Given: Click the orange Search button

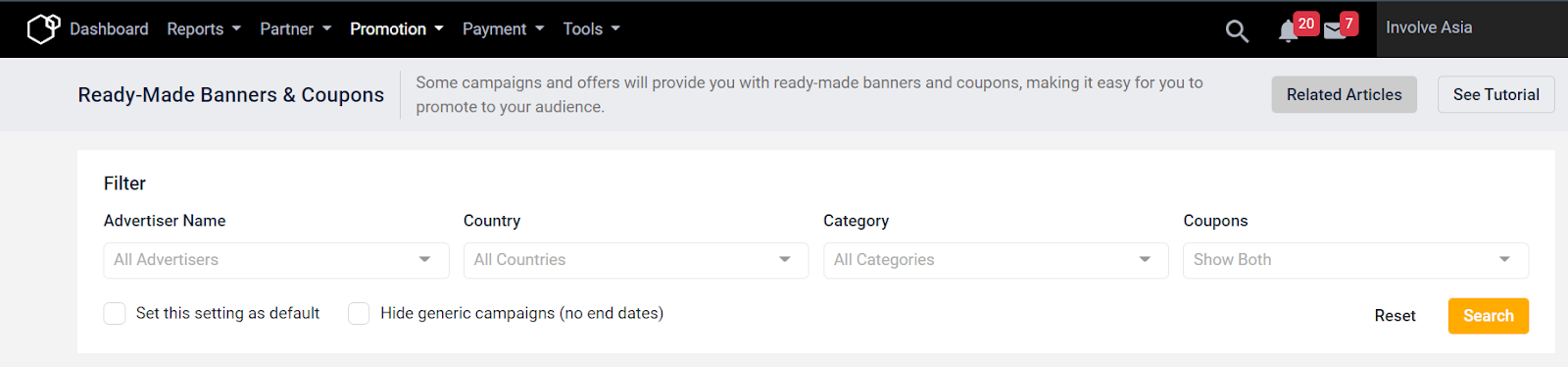Looking at the screenshot, I should [1489, 316].
